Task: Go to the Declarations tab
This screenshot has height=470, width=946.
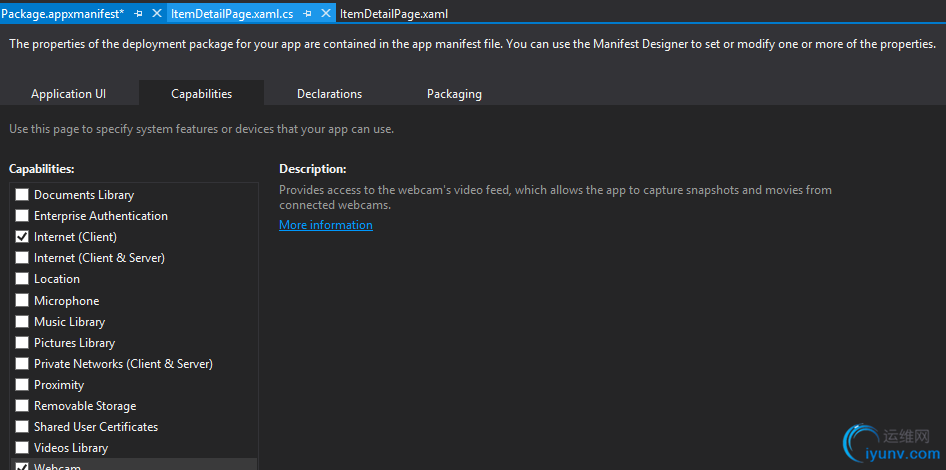Action: point(329,94)
